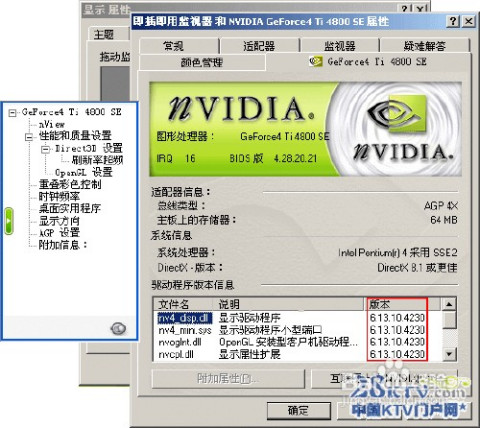Collapse the GeForce4 Ti 4800 SE tree root
480x428 pixels.
(x=13, y=113)
